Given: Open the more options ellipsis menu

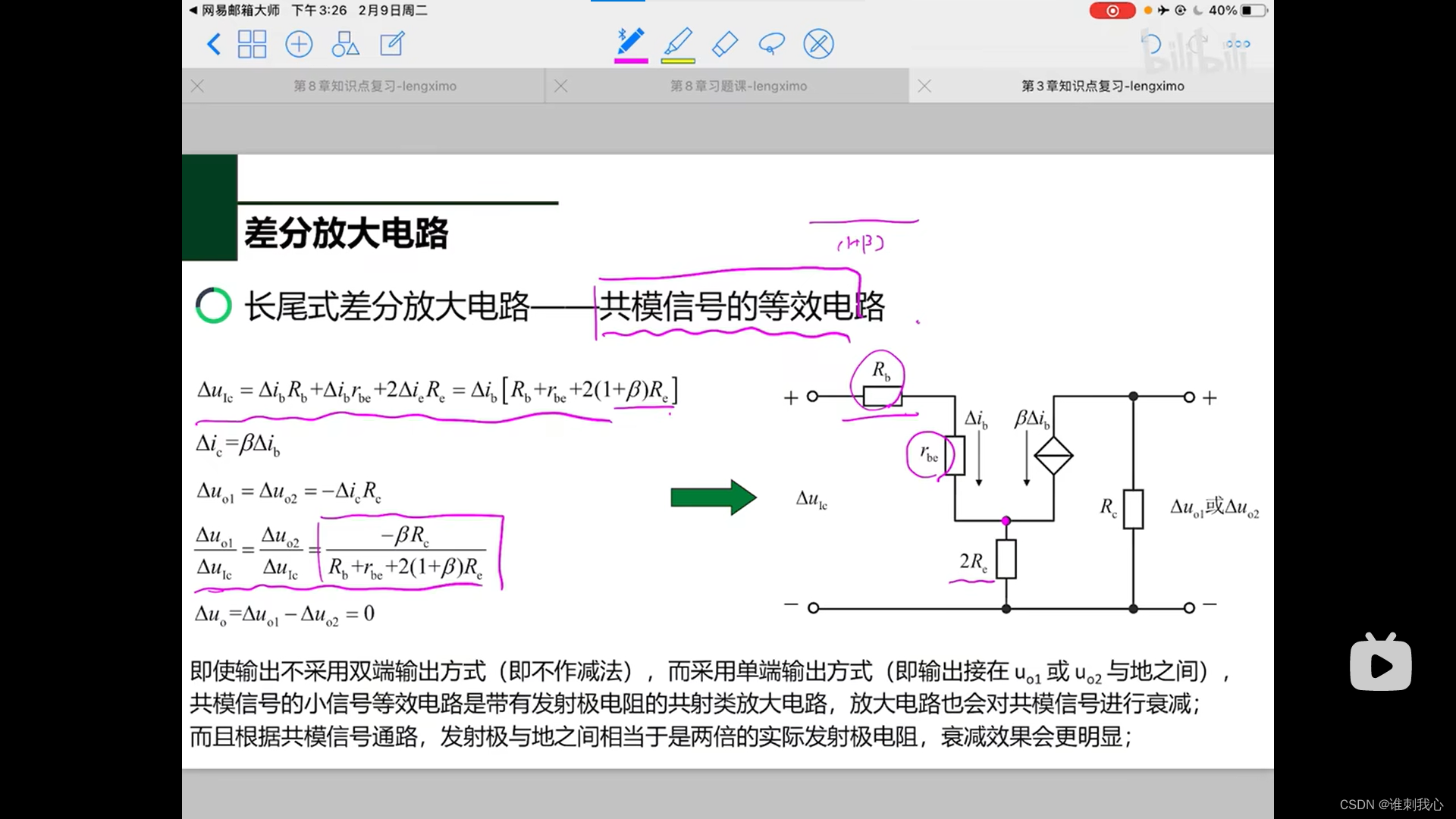Looking at the screenshot, I should (1237, 44).
